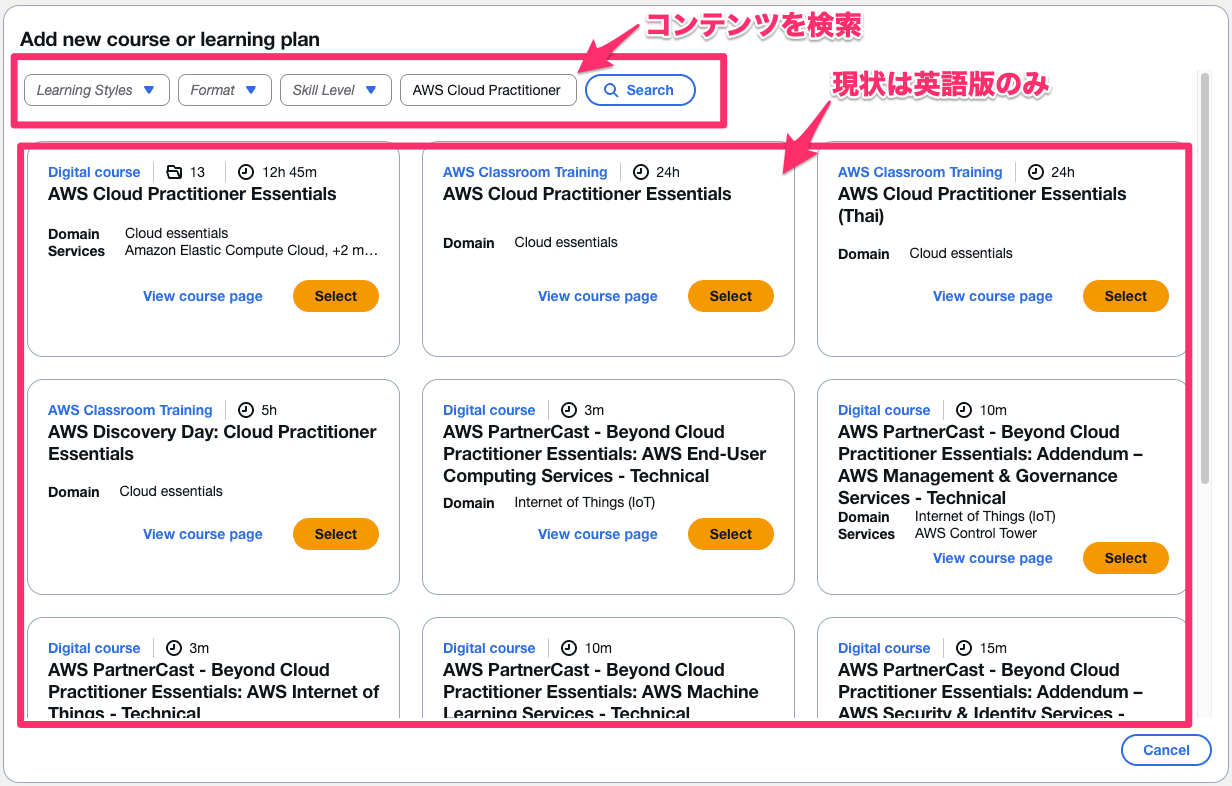1232x786 pixels.
Task: Click the Digital course label on the 12h 45m card
Action: pyautogui.click(x=94, y=172)
